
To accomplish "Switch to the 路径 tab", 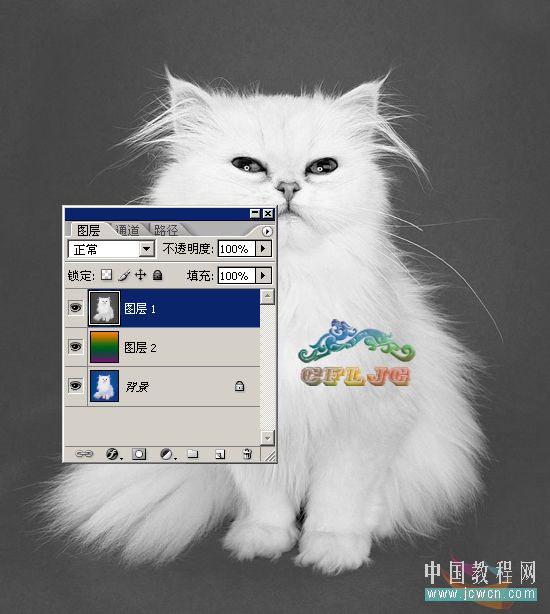I will [166, 230].
